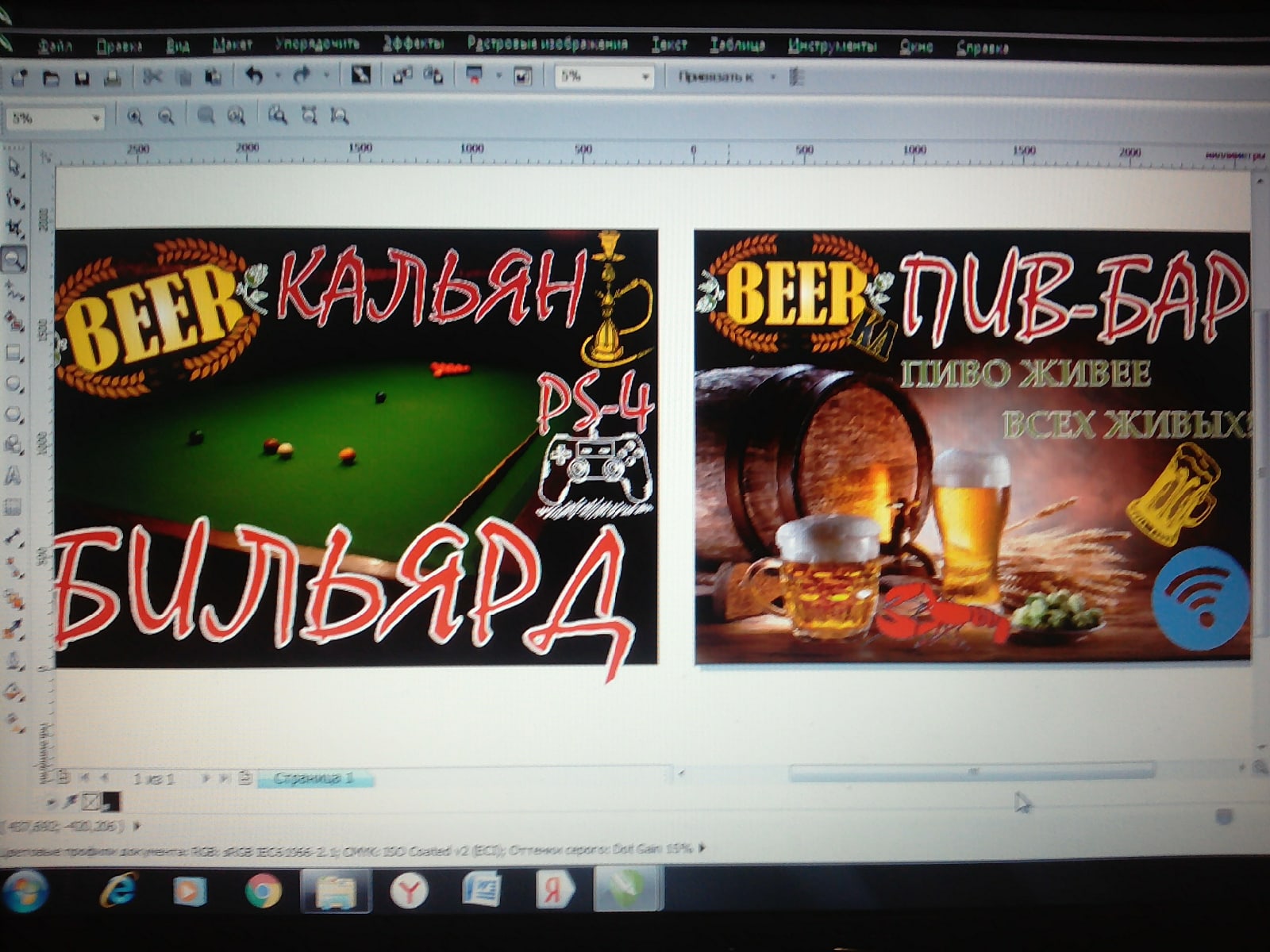Redo the last action
1270x952 pixels.
302,76
